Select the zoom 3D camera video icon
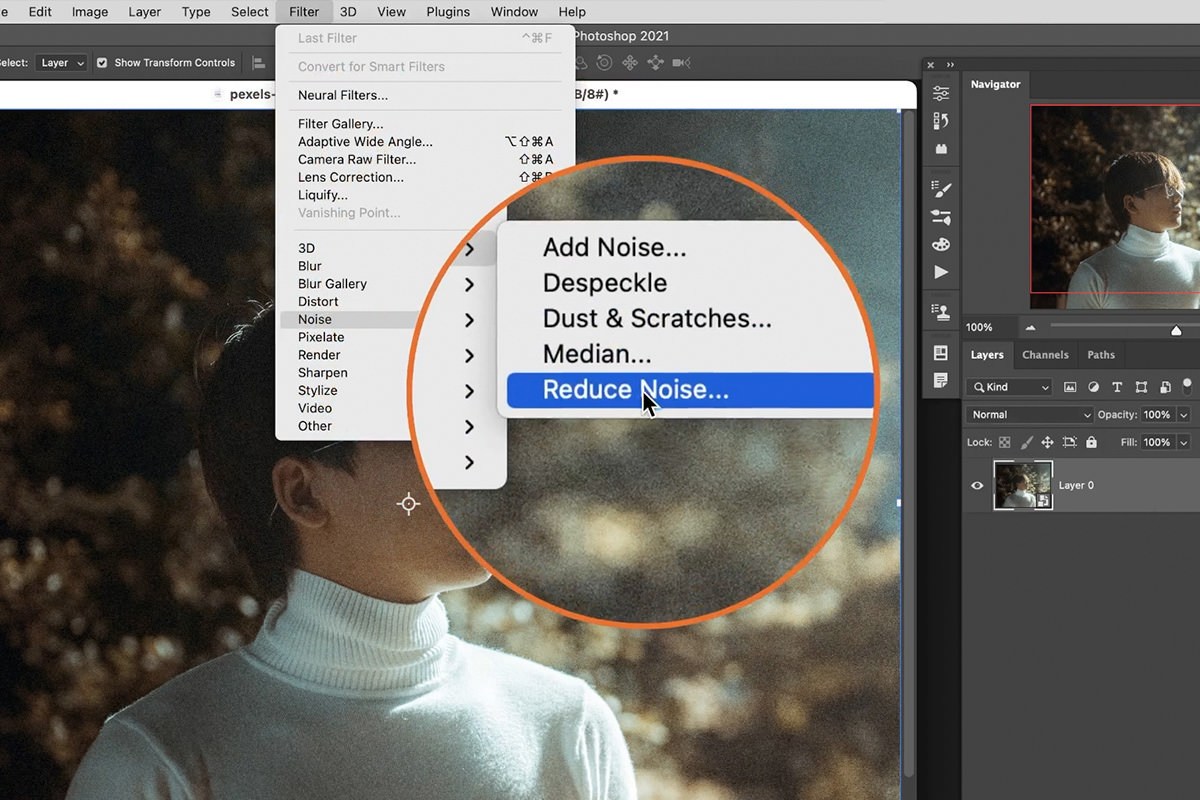This screenshot has width=1200, height=800. click(x=682, y=62)
